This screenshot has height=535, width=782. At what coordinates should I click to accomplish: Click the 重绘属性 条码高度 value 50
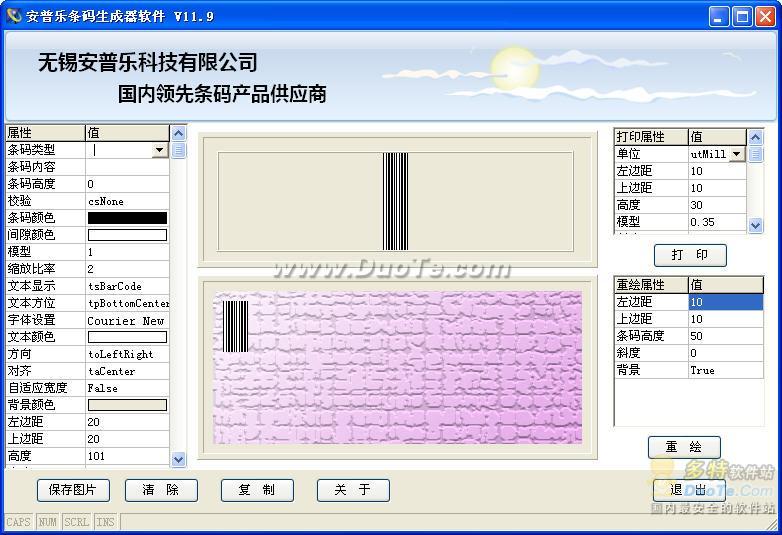click(726, 336)
